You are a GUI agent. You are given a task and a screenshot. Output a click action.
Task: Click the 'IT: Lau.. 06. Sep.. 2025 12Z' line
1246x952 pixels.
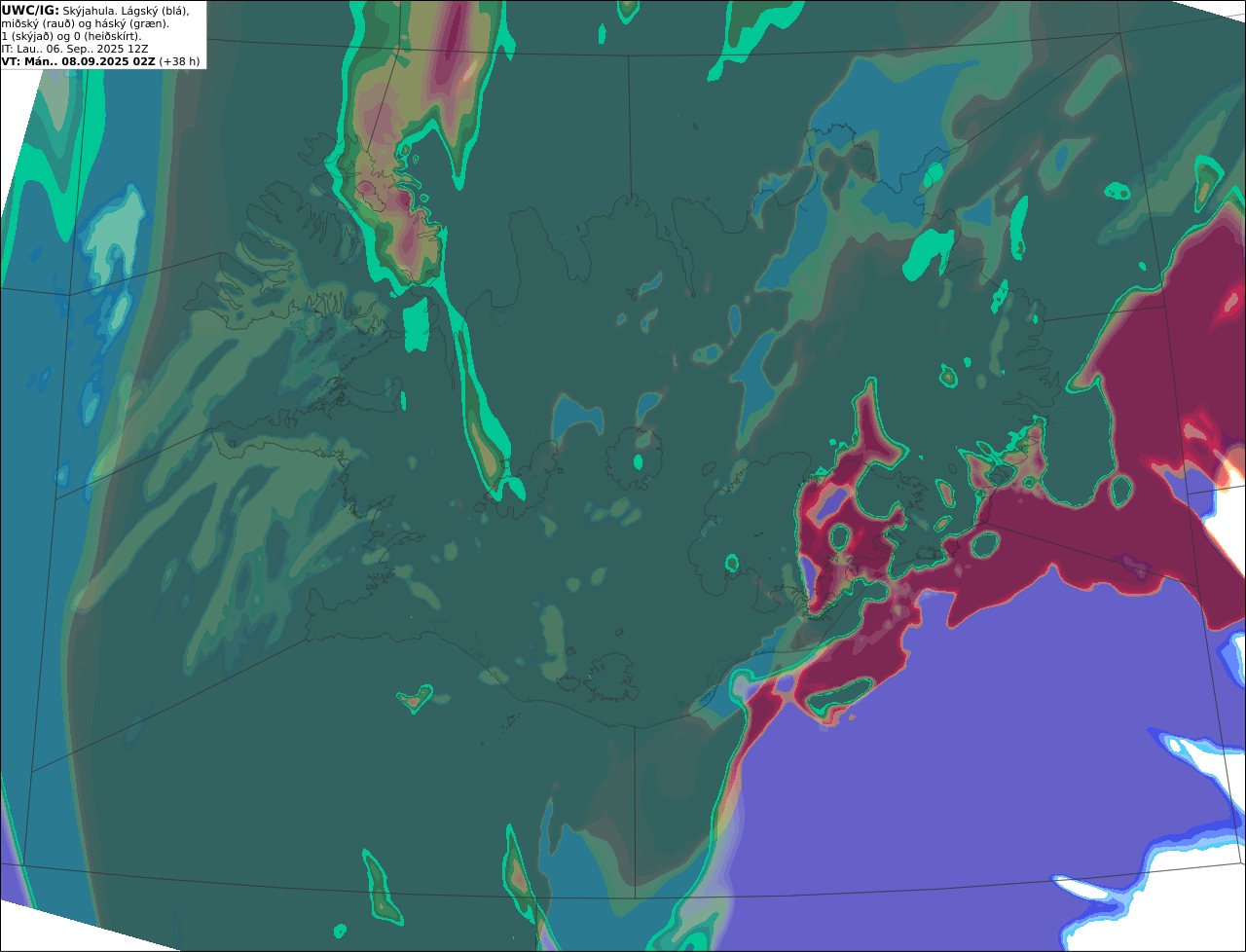click(x=75, y=49)
